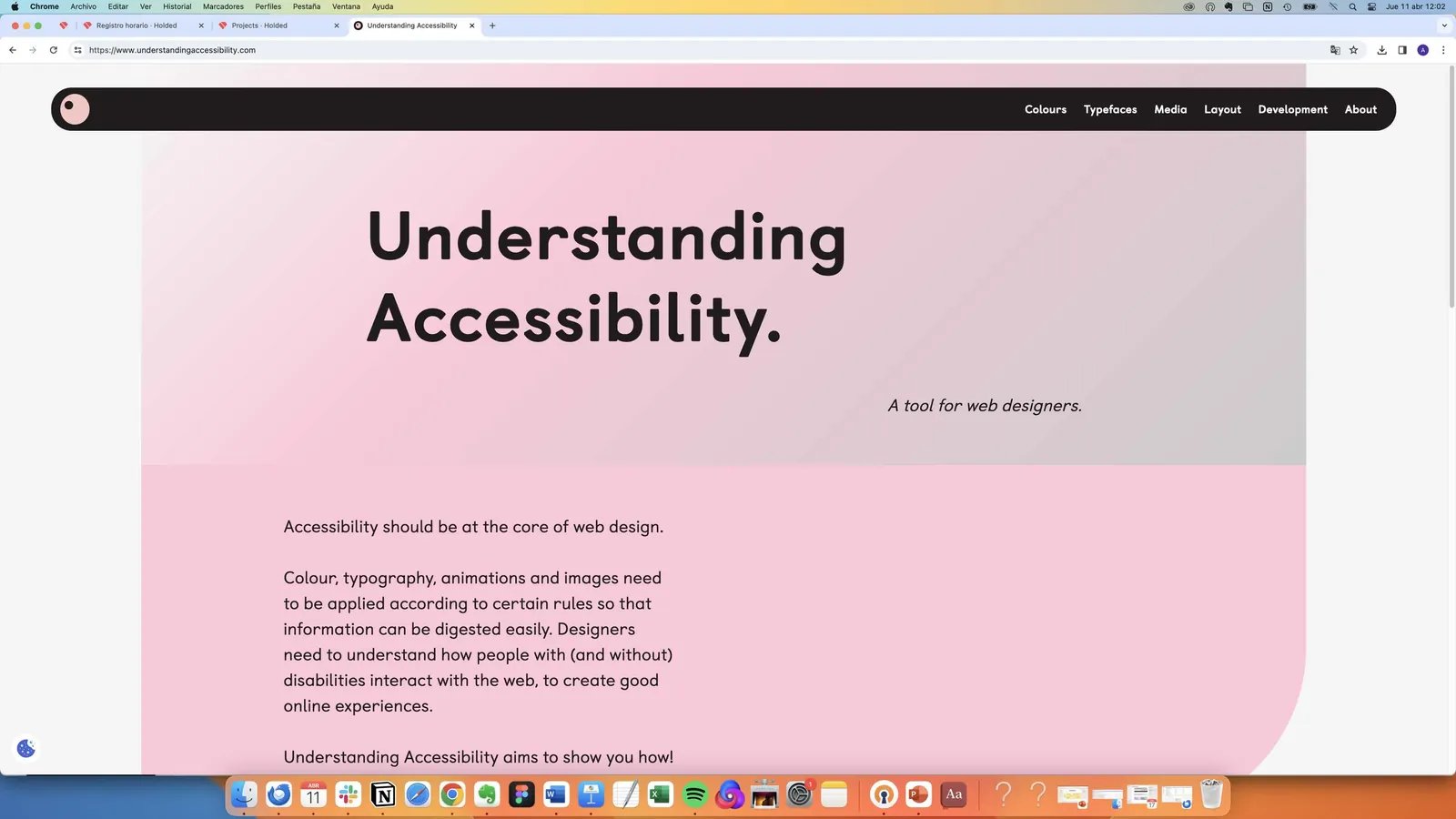1456x819 pixels.
Task: Open Notion in the dock
Action: coord(383,794)
